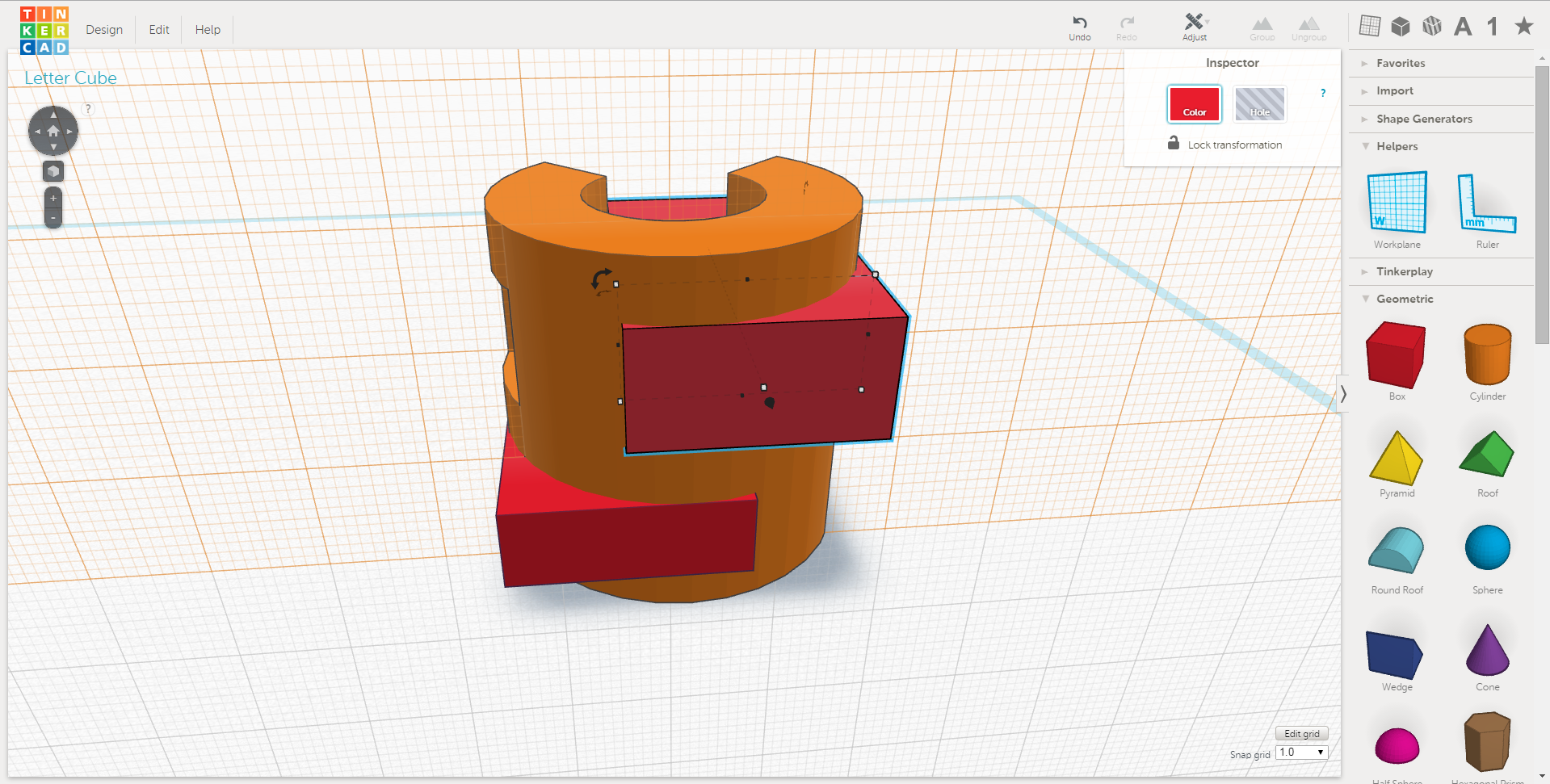Set shape to Hole
The height and width of the screenshot is (784, 1550).
tap(1260, 104)
